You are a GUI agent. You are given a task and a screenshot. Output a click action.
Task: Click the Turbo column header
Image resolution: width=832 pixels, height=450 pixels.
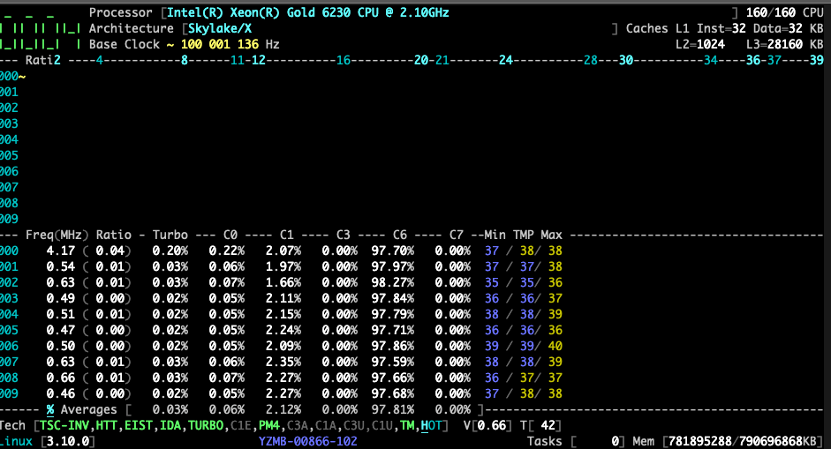click(170, 235)
